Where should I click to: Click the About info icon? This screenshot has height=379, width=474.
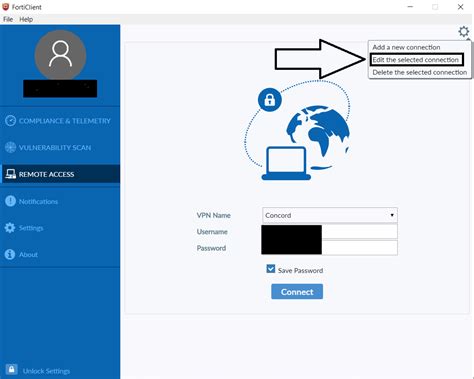(x=10, y=254)
